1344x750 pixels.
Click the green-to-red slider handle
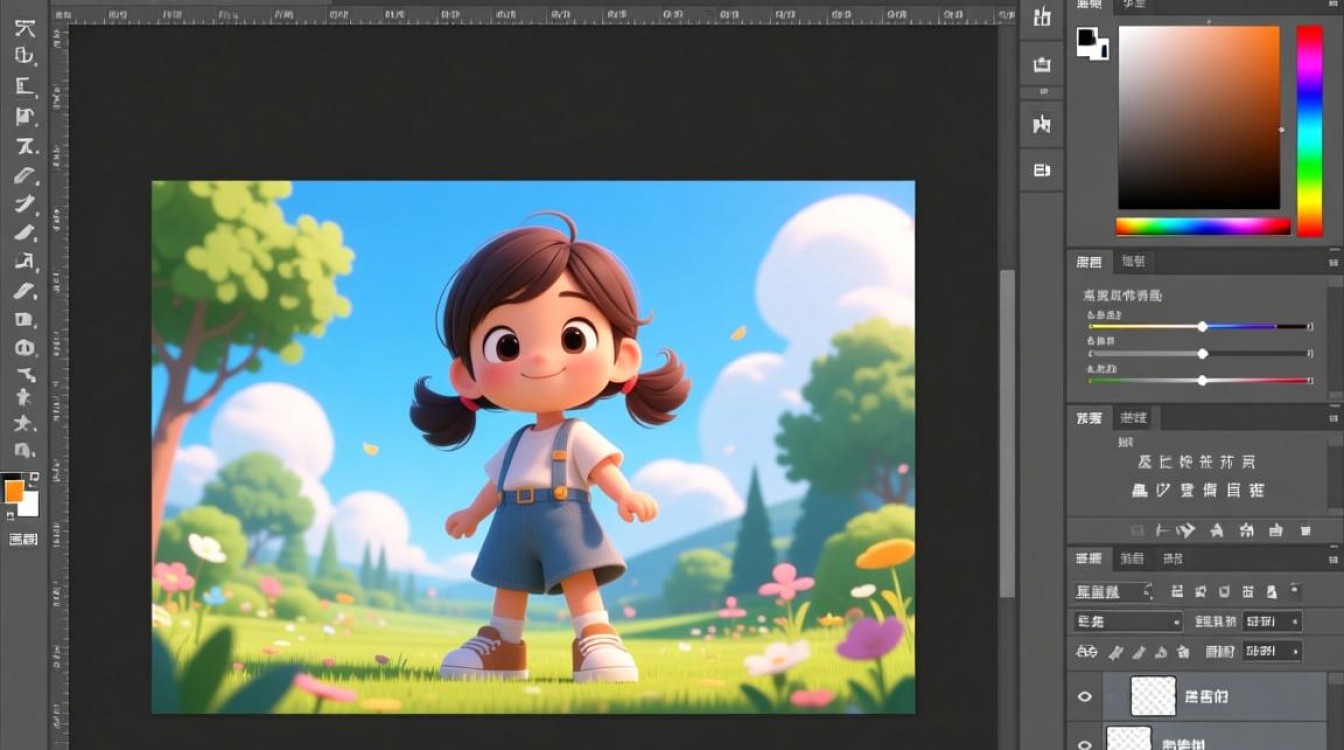click(x=1203, y=380)
